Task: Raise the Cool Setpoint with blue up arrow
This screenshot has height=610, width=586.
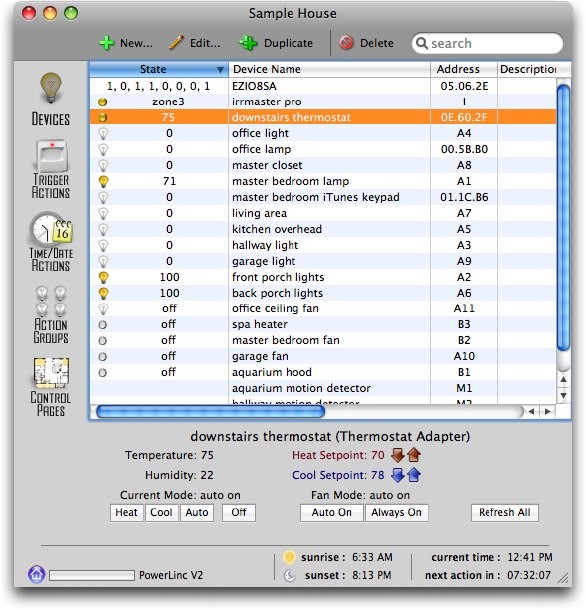Action: [414, 475]
